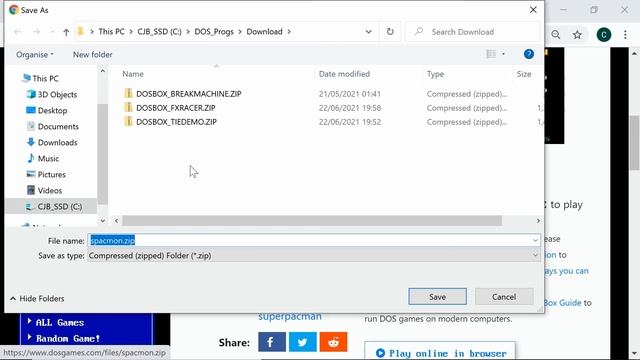This screenshot has width=640, height=360.
Task: Click DOSBOX_BREAKMACHINE.ZIP zip folder icon
Action: point(128,93)
